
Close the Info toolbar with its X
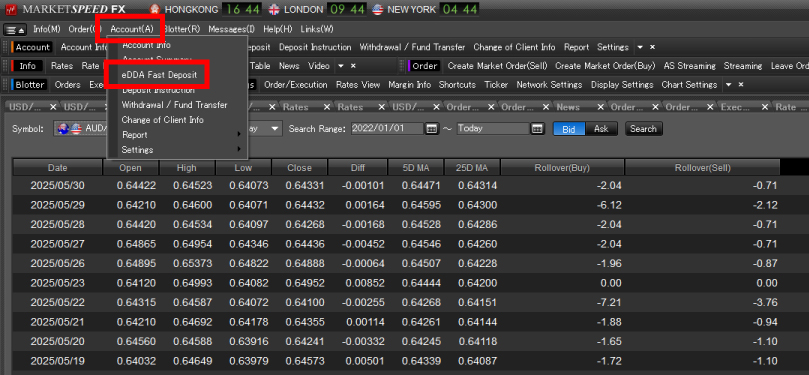pos(353,66)
